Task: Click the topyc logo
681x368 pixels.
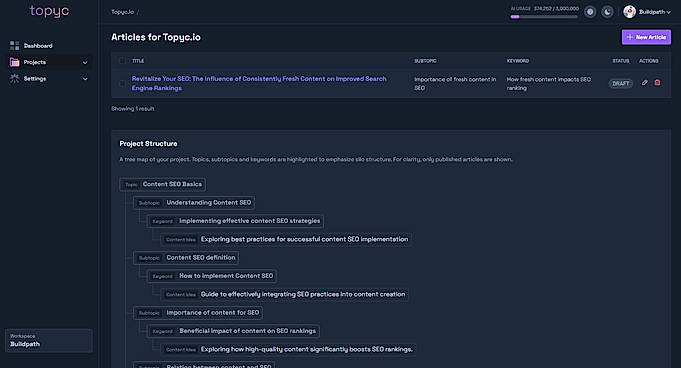Action: click(x=49, y=11)
